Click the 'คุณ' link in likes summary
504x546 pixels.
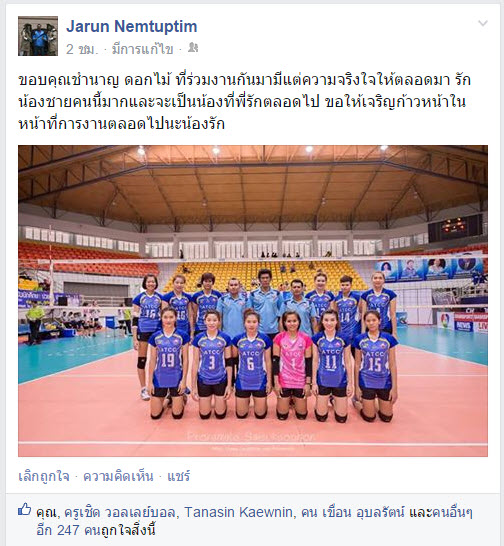point(46,512)
